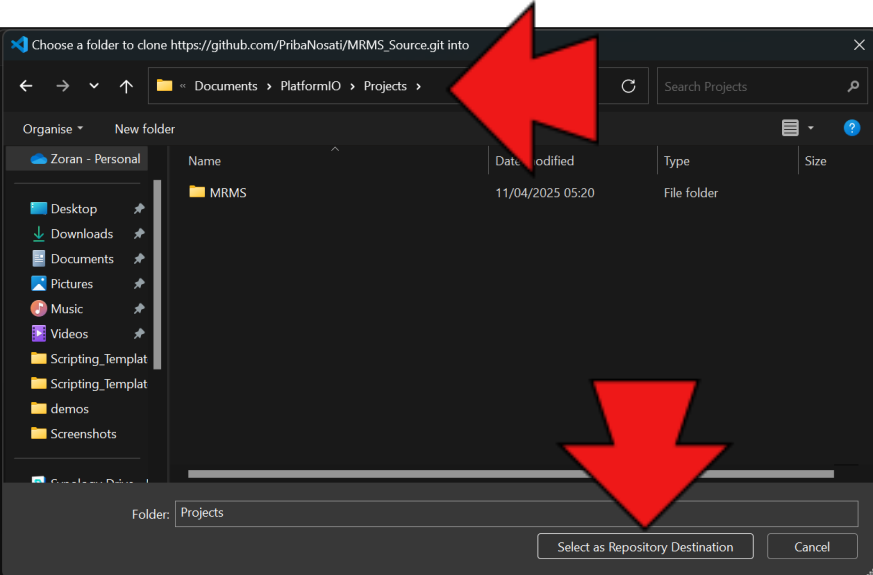Viewport: 873px width, 575px height.
Task: Click the Folder name input field
Action: [515, 513]
